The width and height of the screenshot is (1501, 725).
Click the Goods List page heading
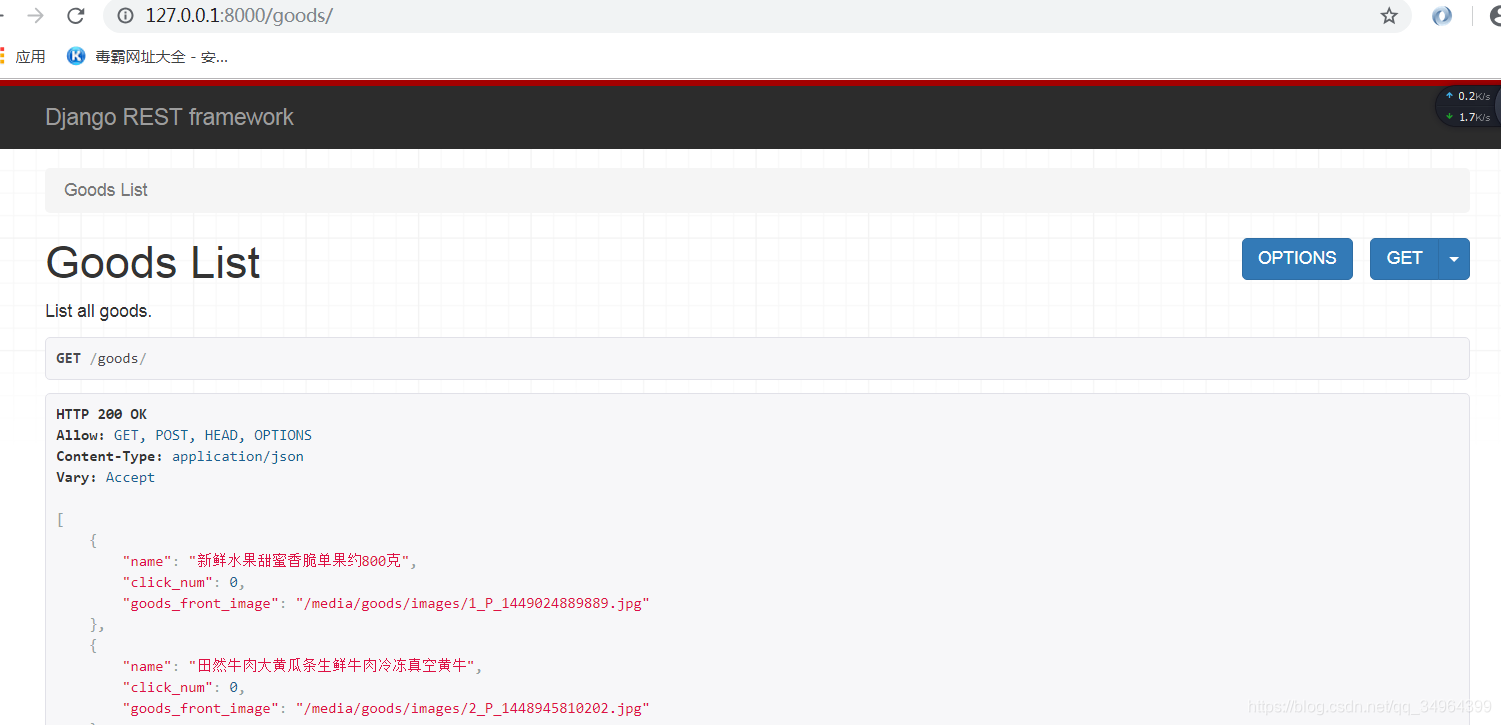click(x=153, y=263)
